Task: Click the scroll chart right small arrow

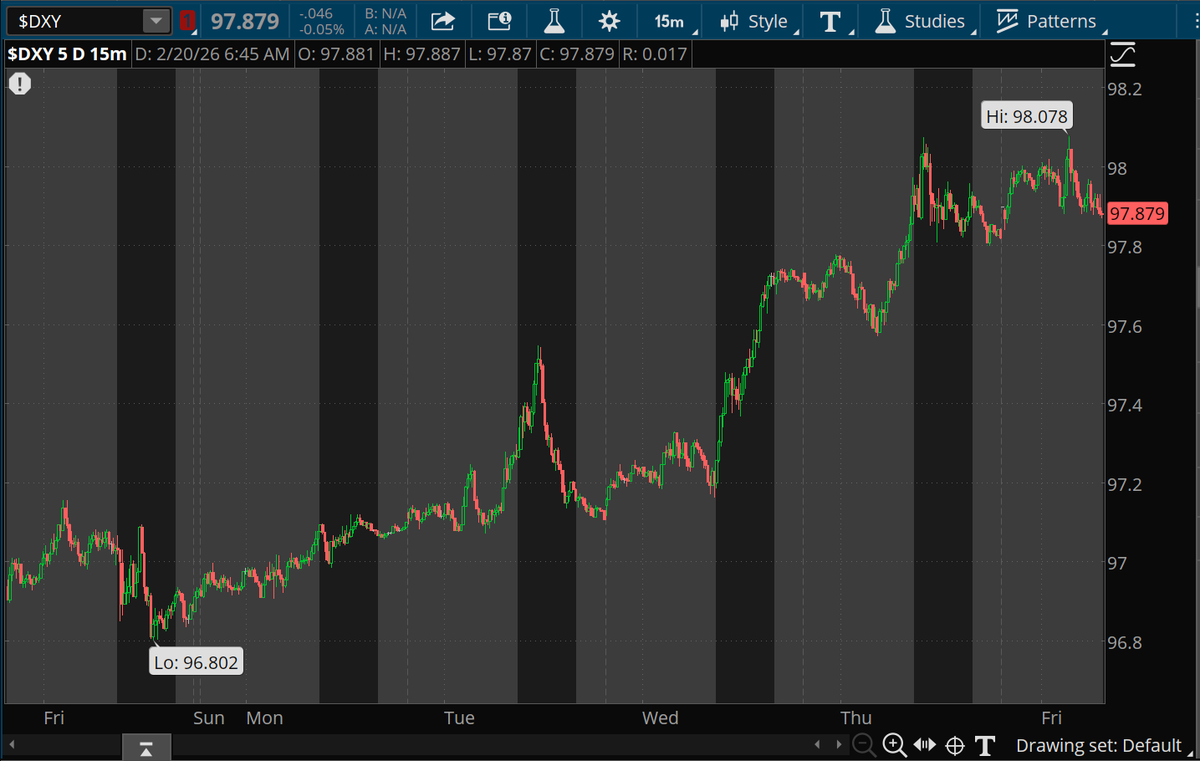Action: point(838,745)
